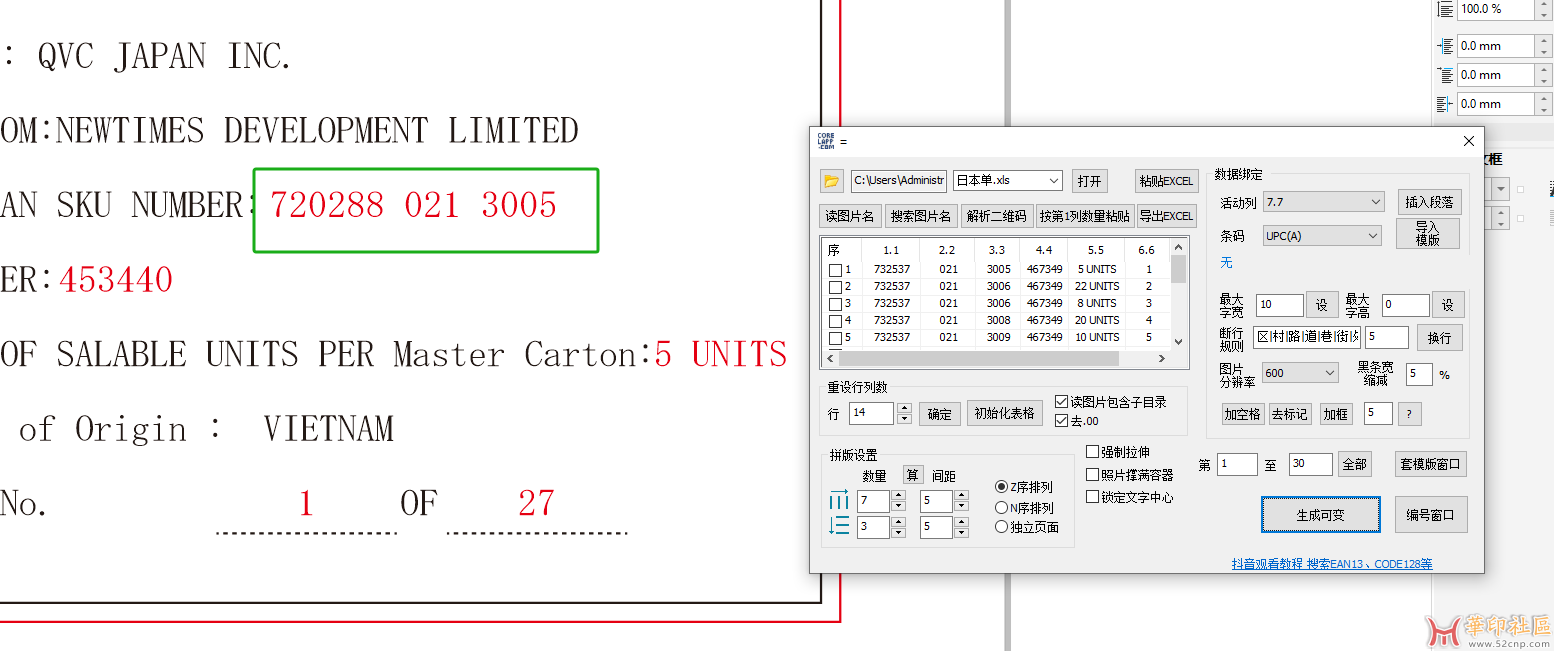Select the N序排列 radio option
The image size is (1554, 651).
(x=1001, y=508)
